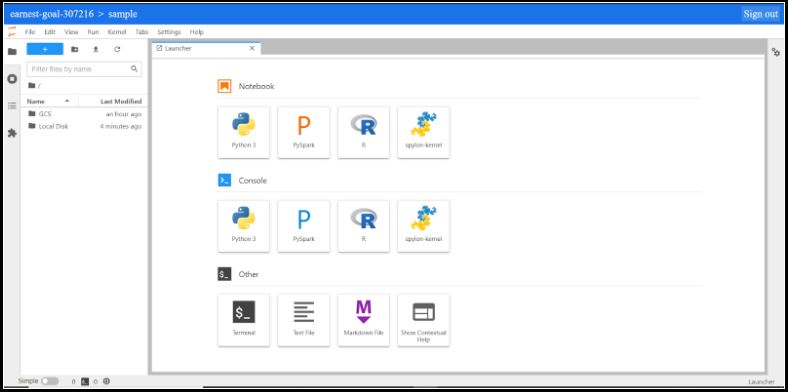Click the '4 minutes ago' timestamp
Viewport: 788px width, 392px height.
pyautogui.click(x=121, y=126)
